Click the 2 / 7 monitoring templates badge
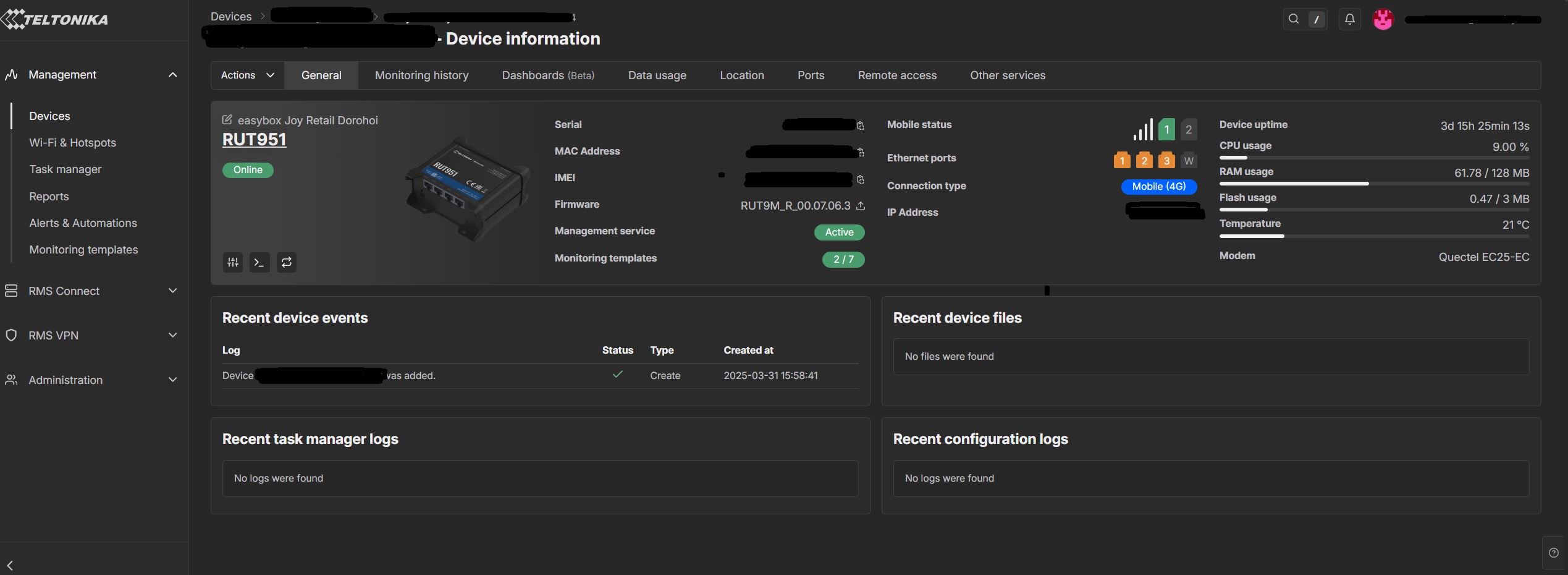 (x=843, y=260)
